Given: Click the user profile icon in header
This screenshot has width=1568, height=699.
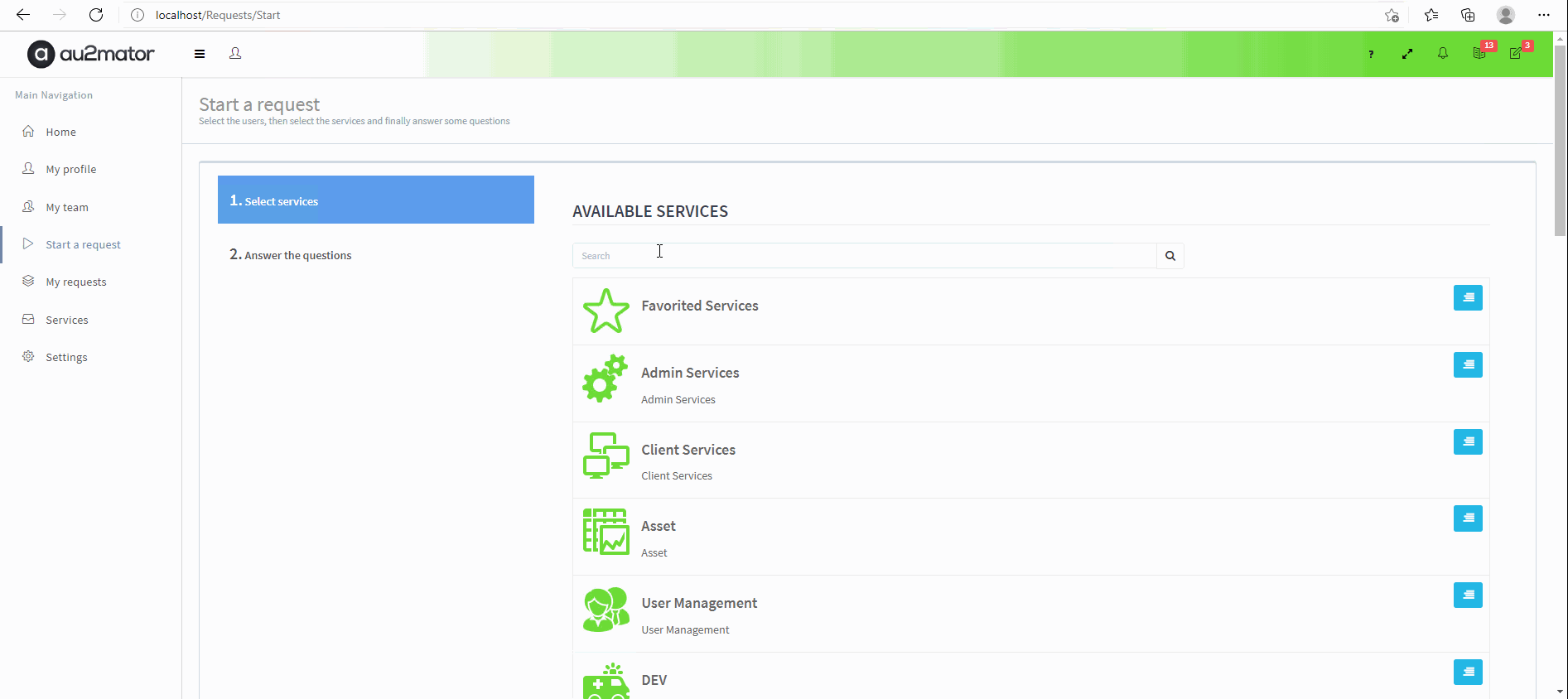Looking at the screenshot, I should [x=235, y=53].
